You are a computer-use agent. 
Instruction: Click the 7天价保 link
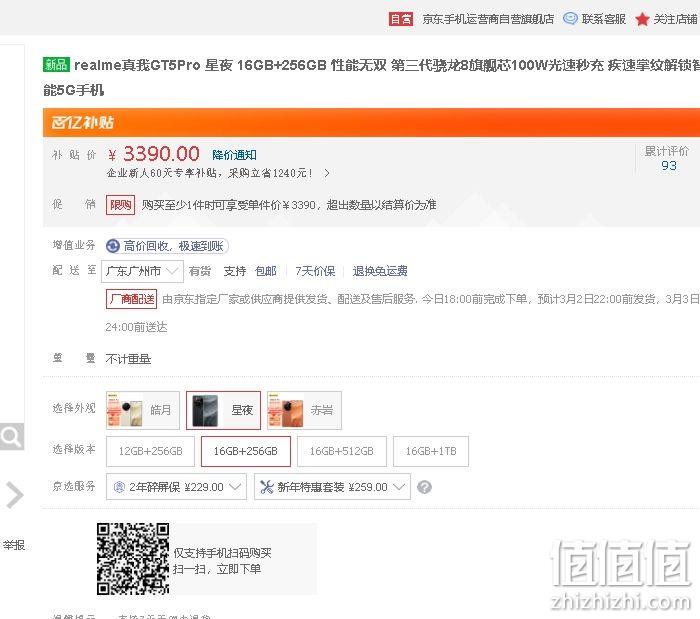[x=315, y=271]
